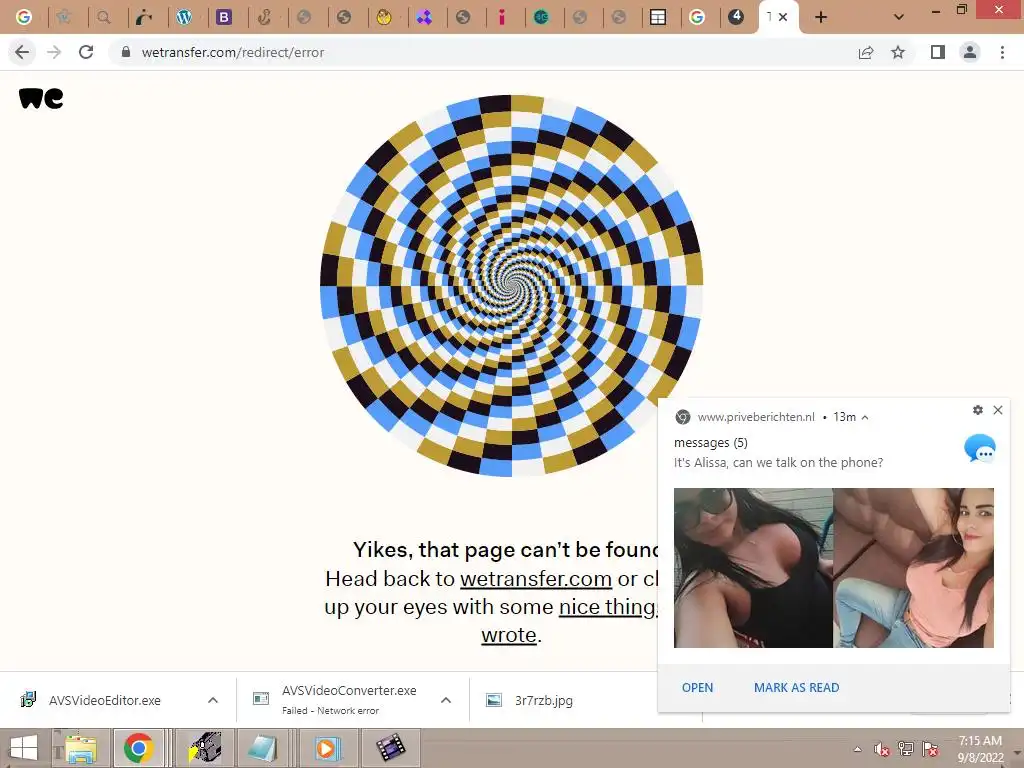Click the WeTransfer "we" logo
The height and width of the screenshot is (768, 1024).
pos(41,98)
